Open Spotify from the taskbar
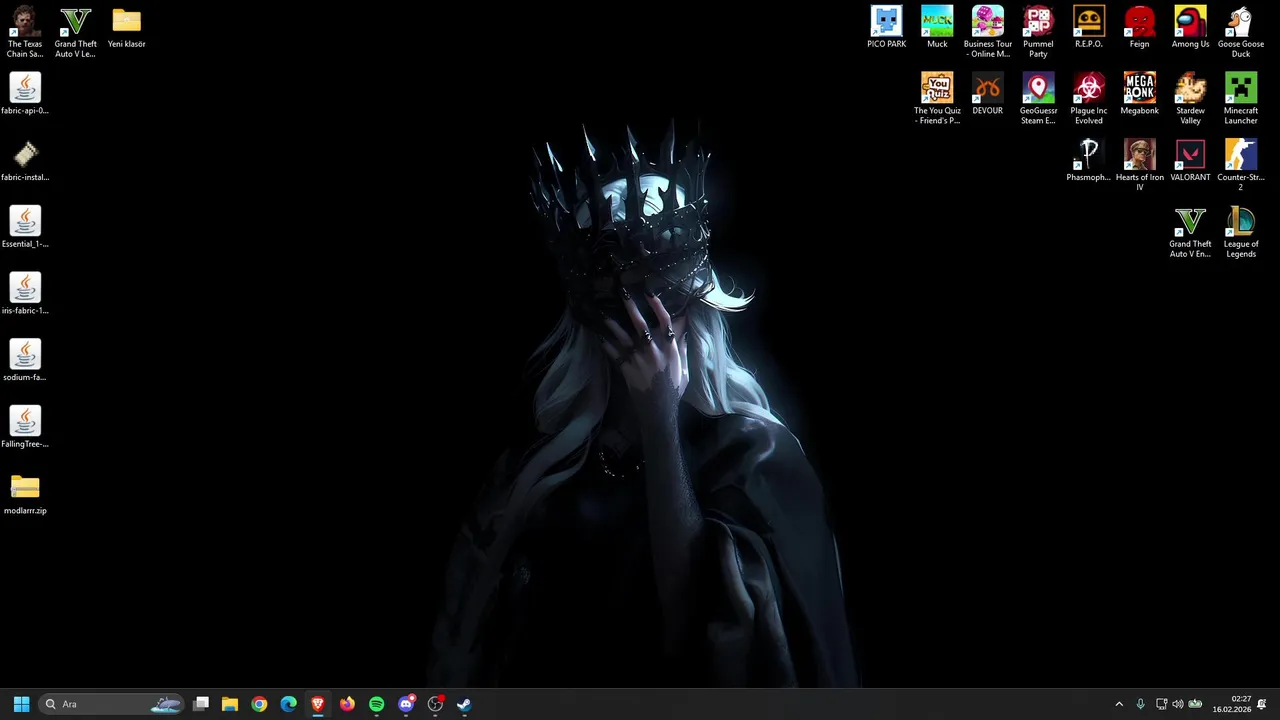This screenshot has height=720, width=1280. pos(377,704)
